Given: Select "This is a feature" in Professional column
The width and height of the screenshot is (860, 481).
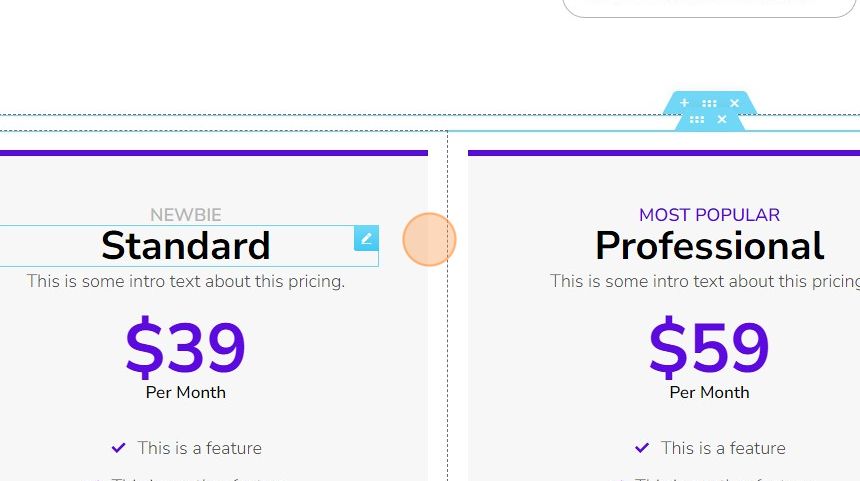Looking at the screenshot, I should pos(723,448).
